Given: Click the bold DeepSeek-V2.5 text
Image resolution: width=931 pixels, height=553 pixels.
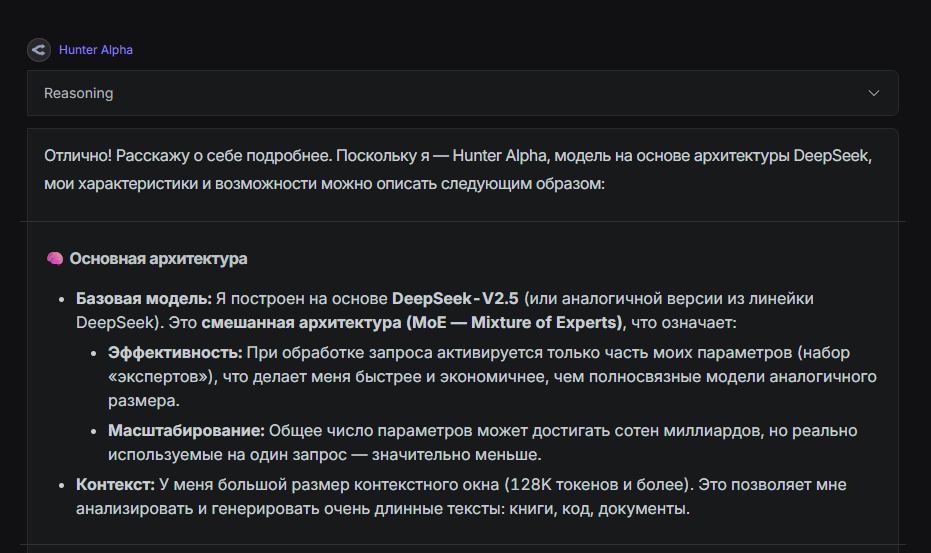Looking at the screenshot, I should click(x=455, y=298).
